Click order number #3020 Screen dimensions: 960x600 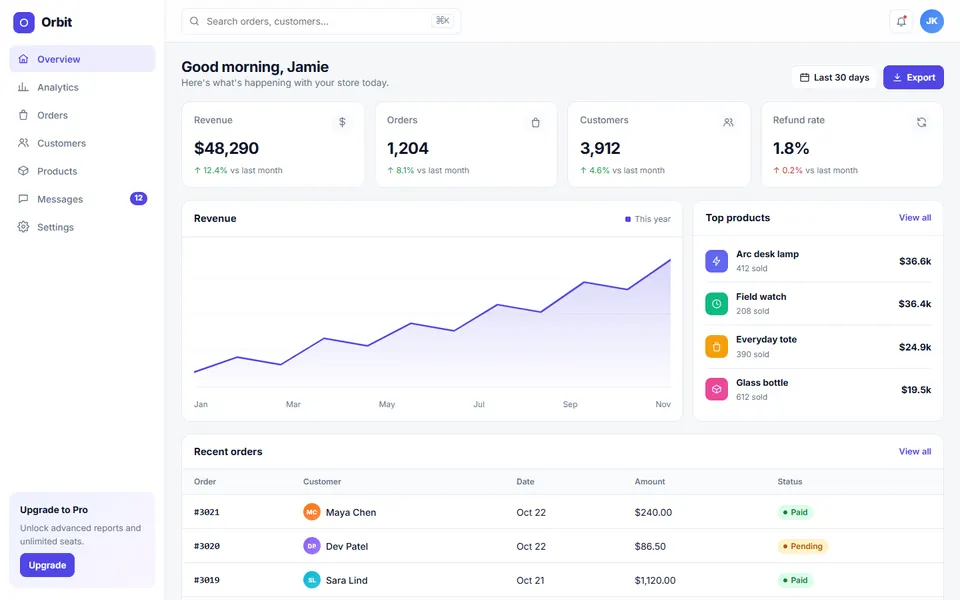pos(207,546)
